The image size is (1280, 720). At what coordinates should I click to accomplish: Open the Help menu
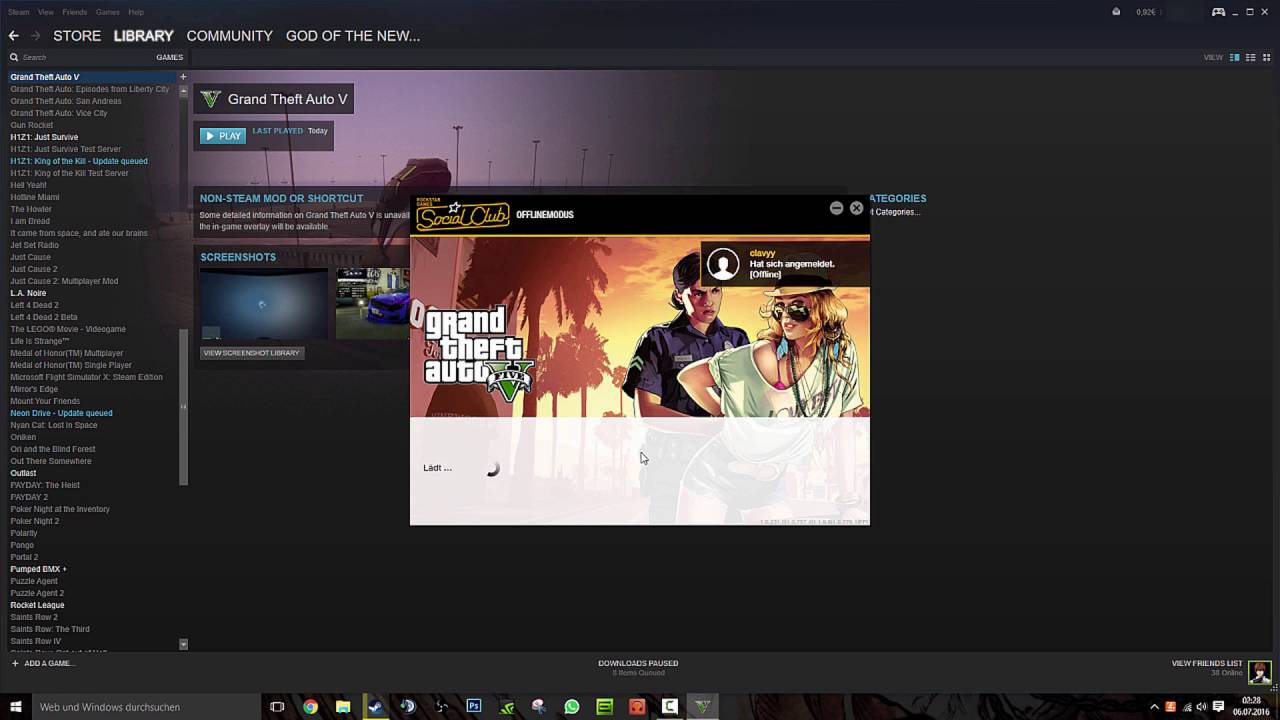tap(136, 12)
